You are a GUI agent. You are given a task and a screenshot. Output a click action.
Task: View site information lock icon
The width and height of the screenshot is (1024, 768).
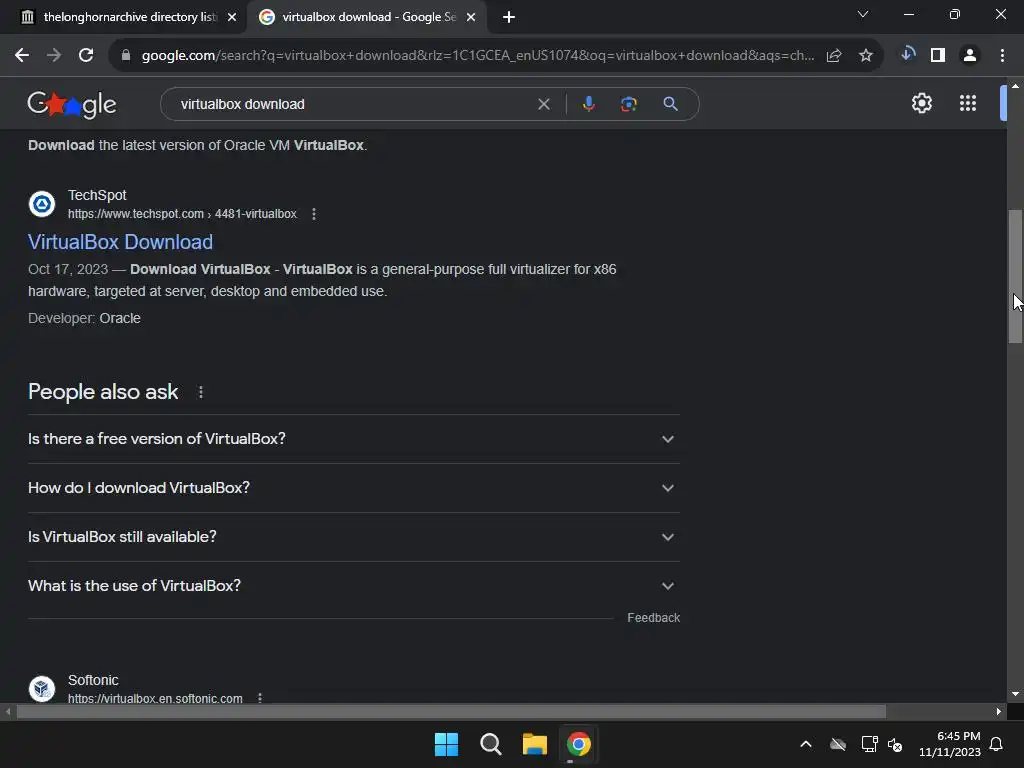(126, 56)
